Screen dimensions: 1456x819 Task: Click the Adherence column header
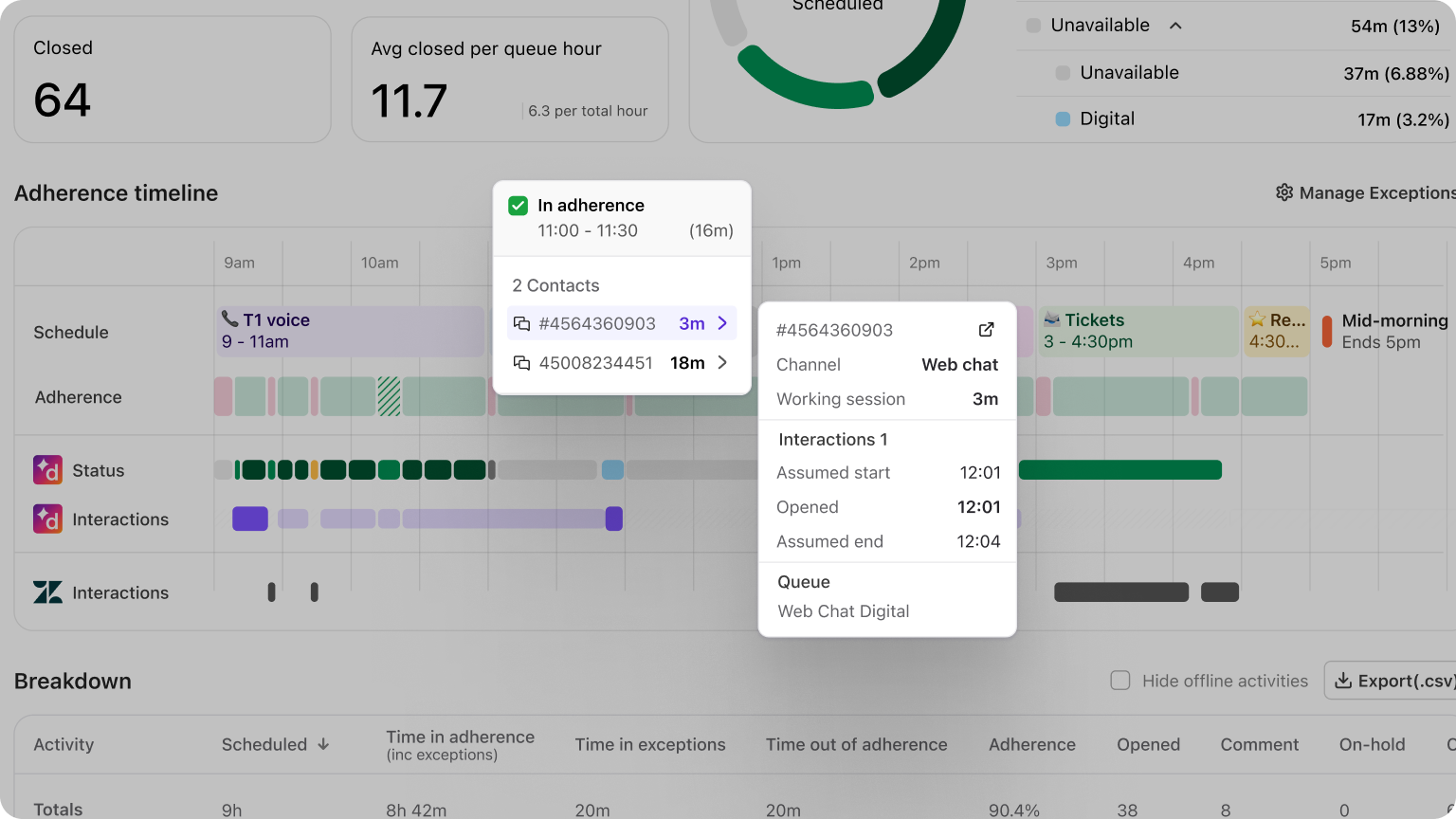[x=1032, y=744]
